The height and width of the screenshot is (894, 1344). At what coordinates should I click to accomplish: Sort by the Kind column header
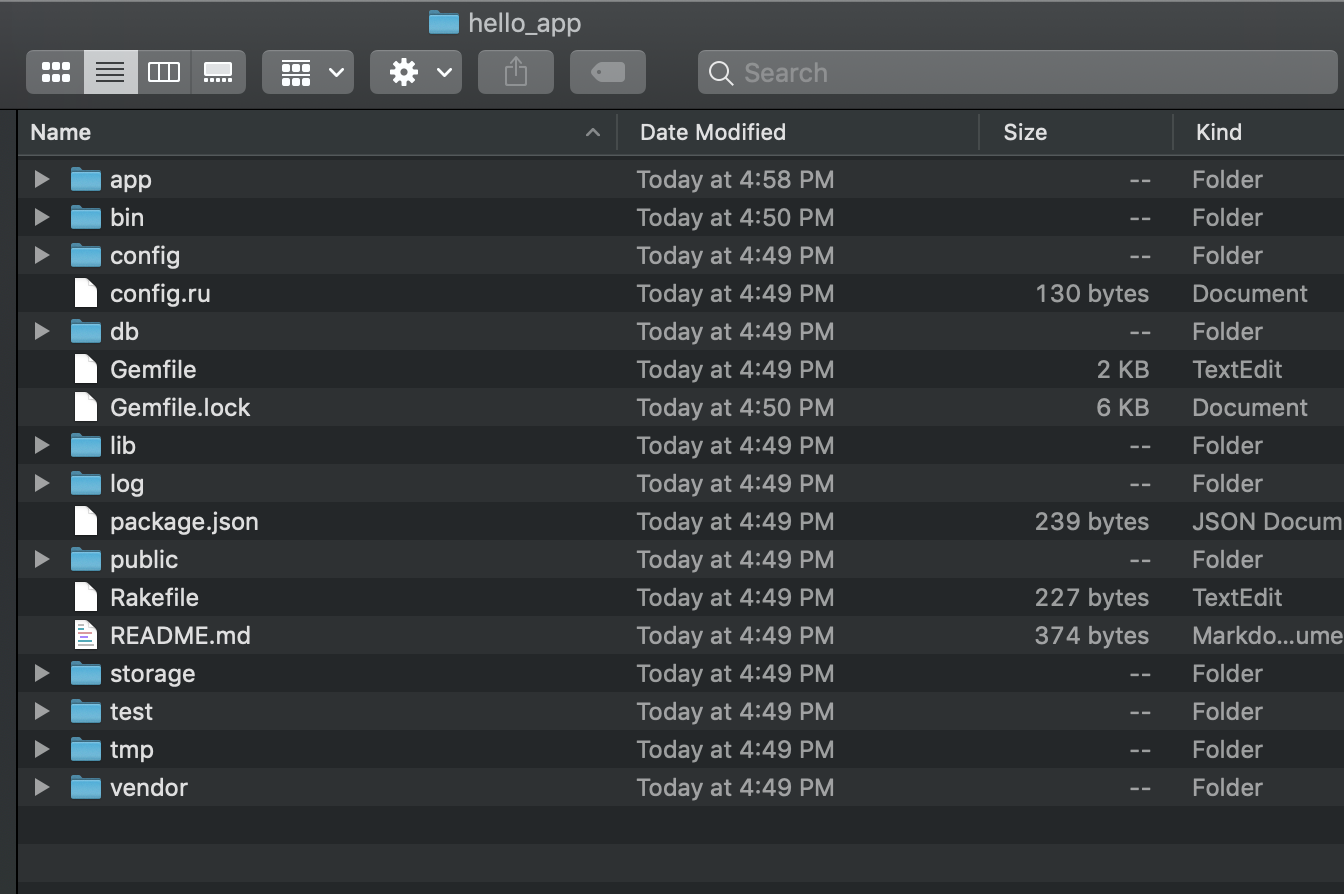[1259, 132]
